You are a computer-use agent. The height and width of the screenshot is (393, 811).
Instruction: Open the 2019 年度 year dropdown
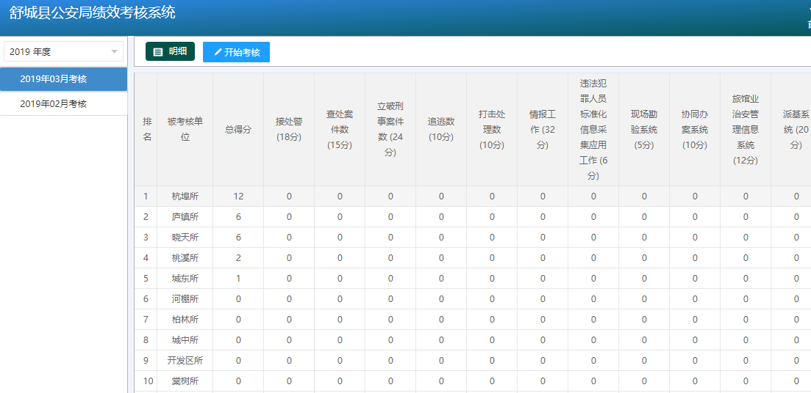click(x=64, y=52)
